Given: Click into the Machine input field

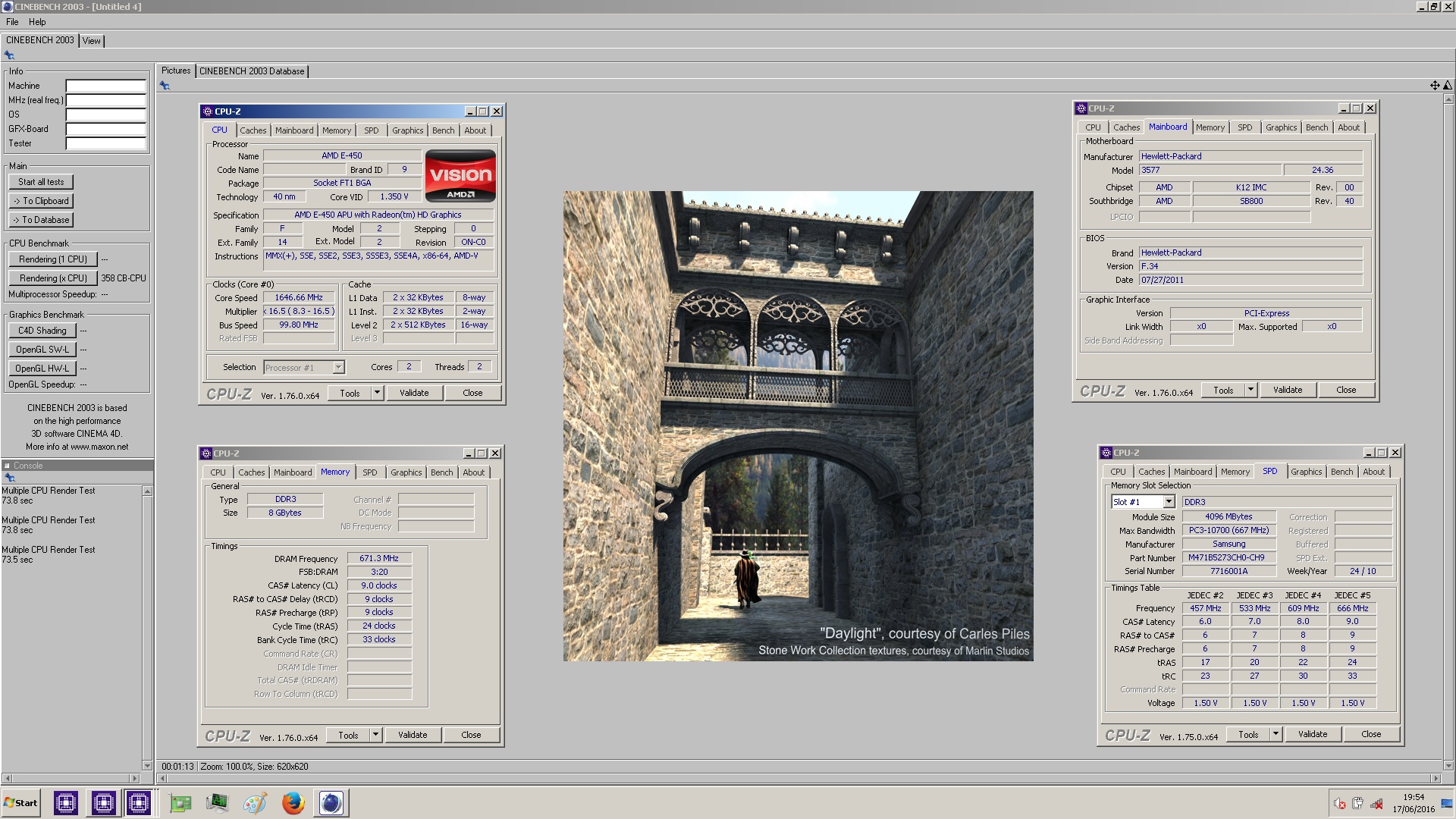Looking at the screenshot, I should click(x=105, y=86).
